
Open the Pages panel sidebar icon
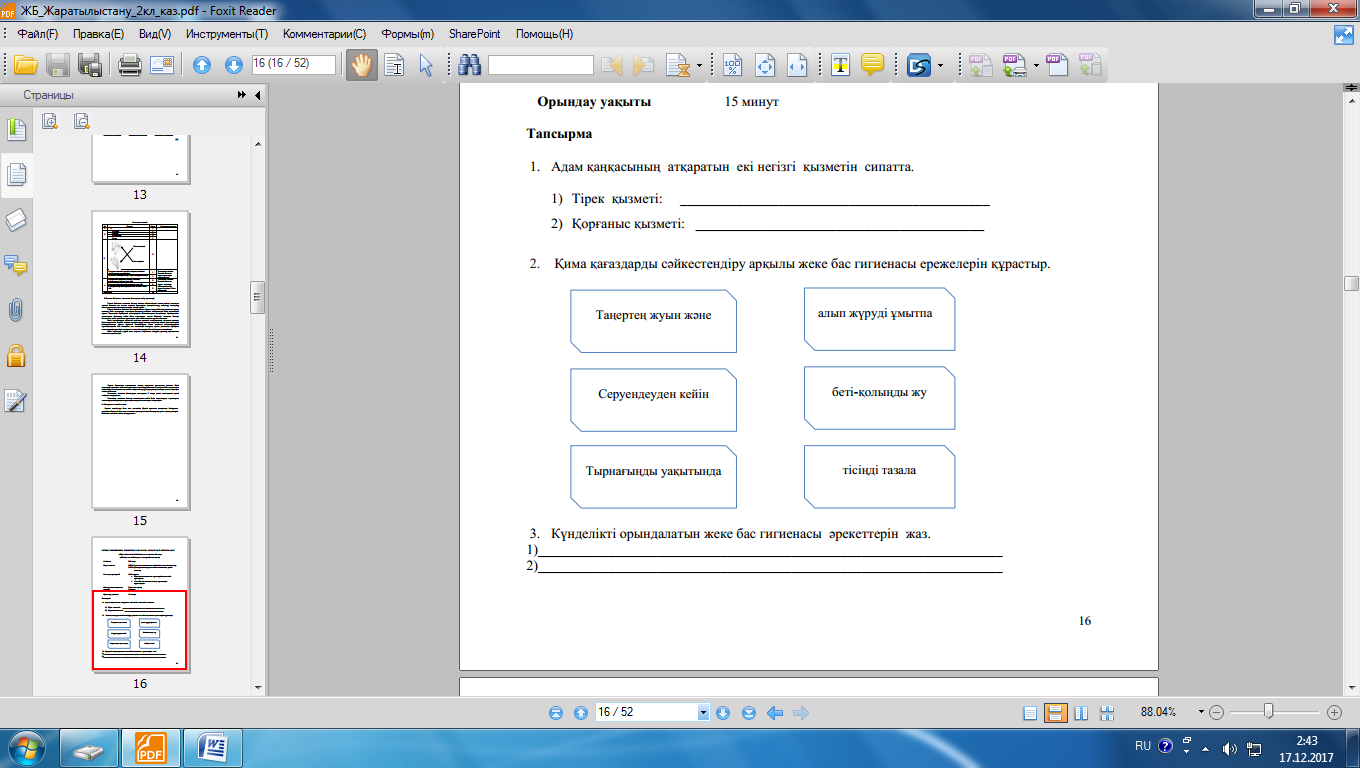click(x=16, y=175)
